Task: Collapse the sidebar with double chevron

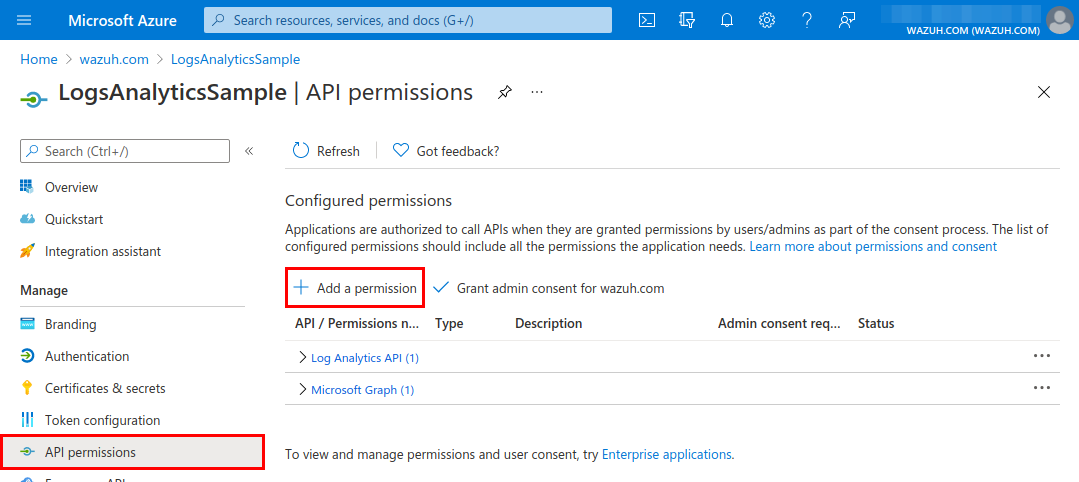Action: coord(249,151)
